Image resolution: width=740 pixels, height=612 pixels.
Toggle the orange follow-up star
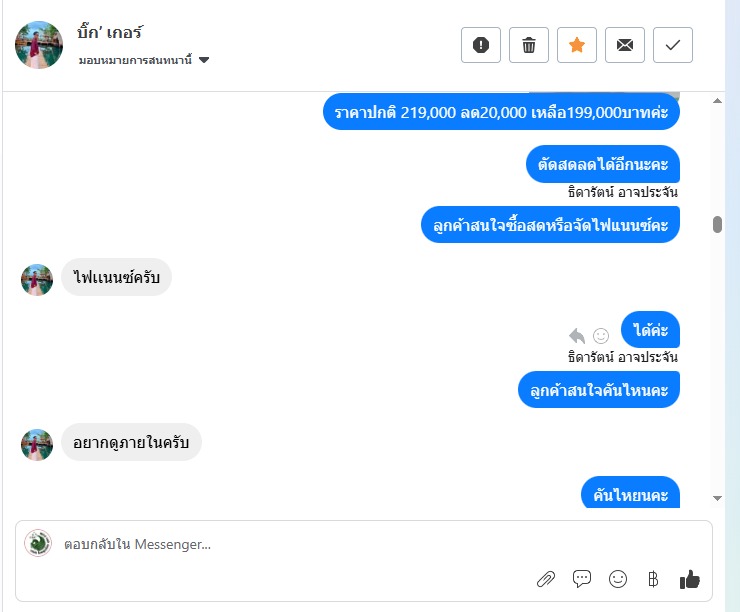577,45
